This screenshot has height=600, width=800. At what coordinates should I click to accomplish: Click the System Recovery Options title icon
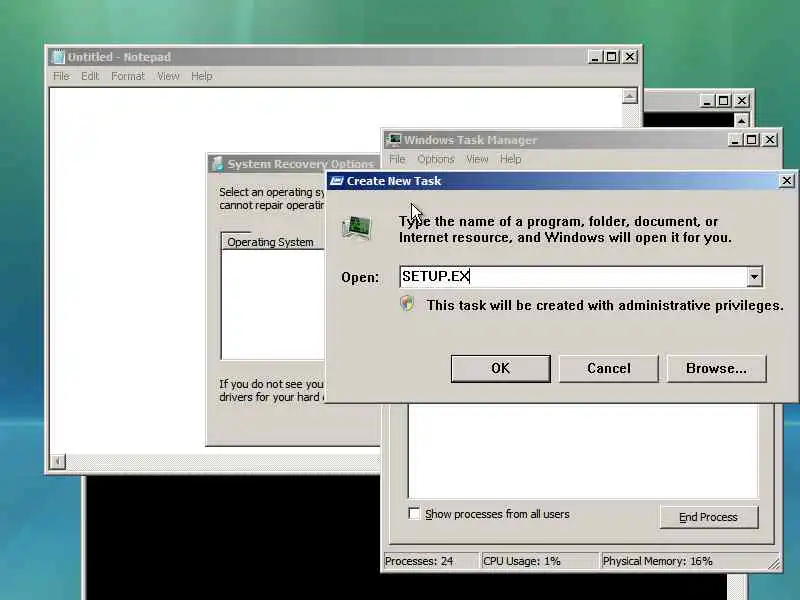tap(217, 163)
